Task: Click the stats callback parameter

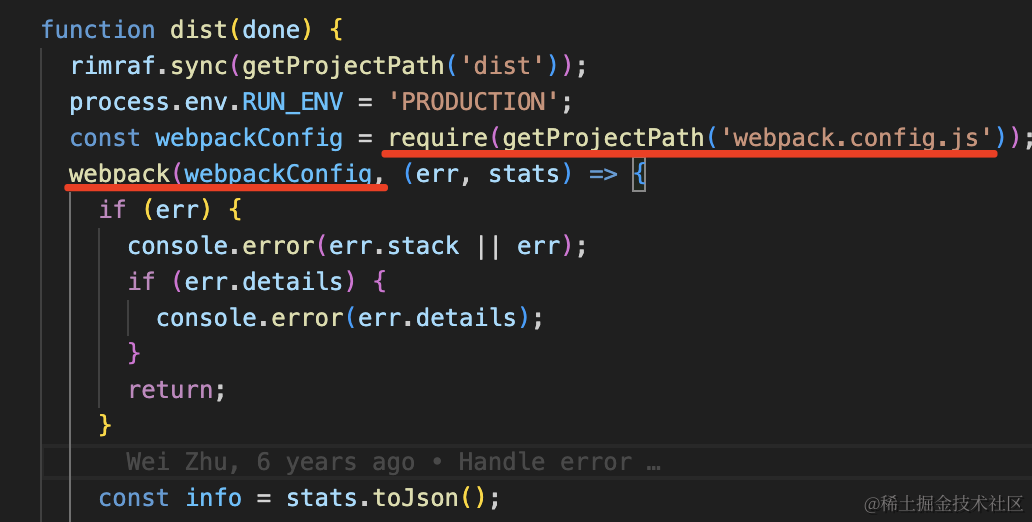Action: 523,174
